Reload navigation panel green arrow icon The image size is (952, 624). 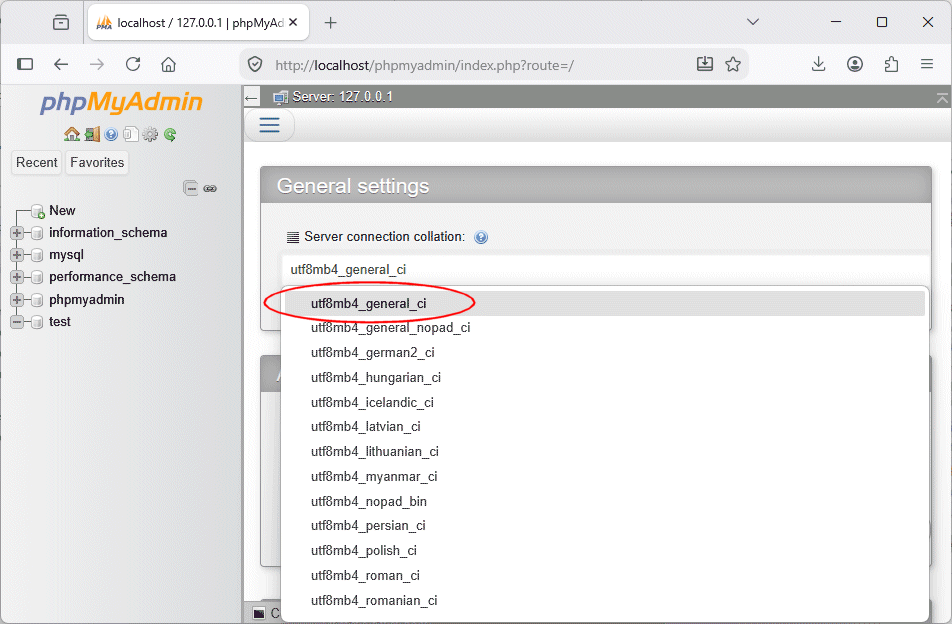[170, 134]
